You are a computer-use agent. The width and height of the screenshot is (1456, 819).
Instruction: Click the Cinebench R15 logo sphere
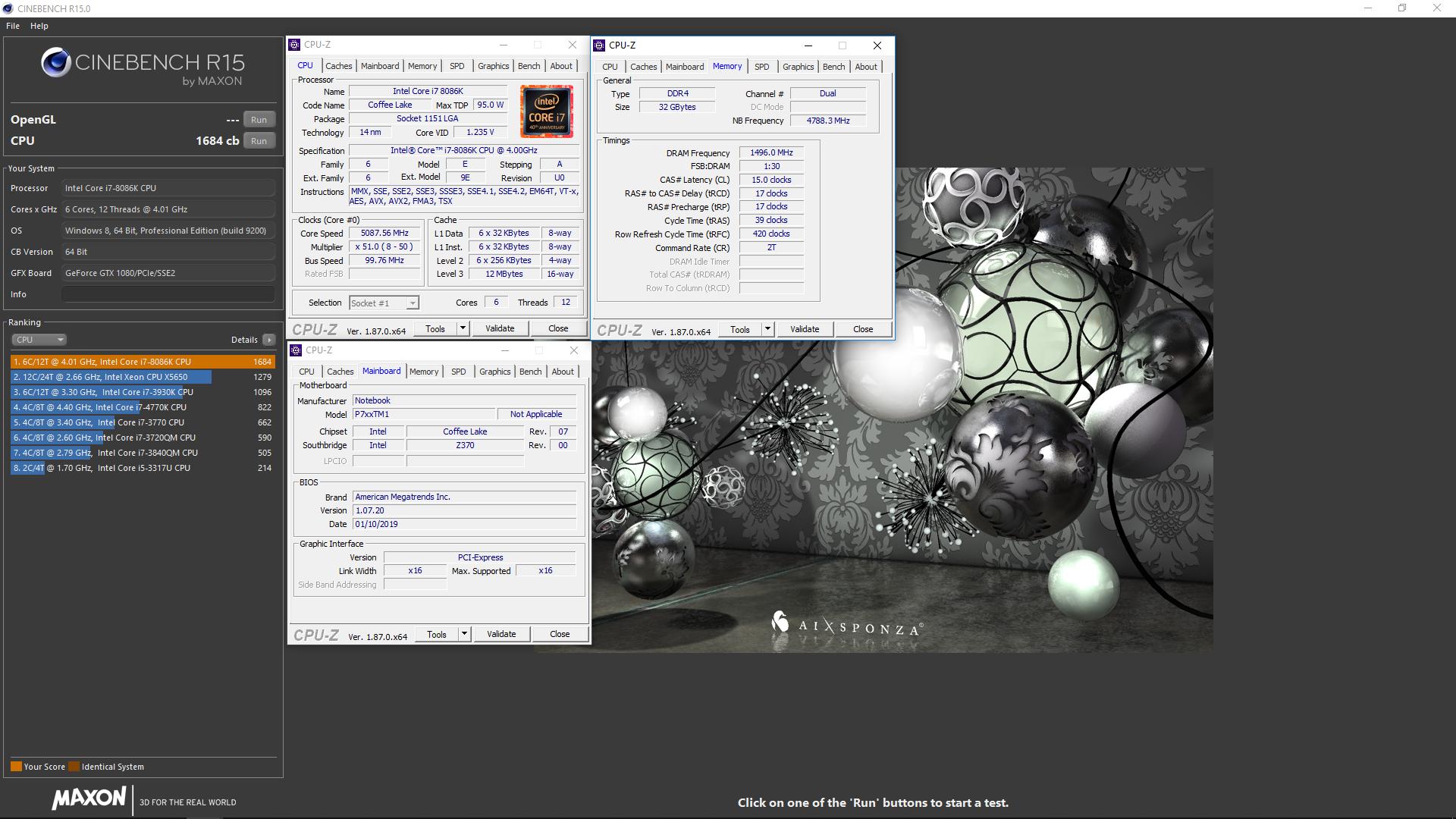[56, 63]
